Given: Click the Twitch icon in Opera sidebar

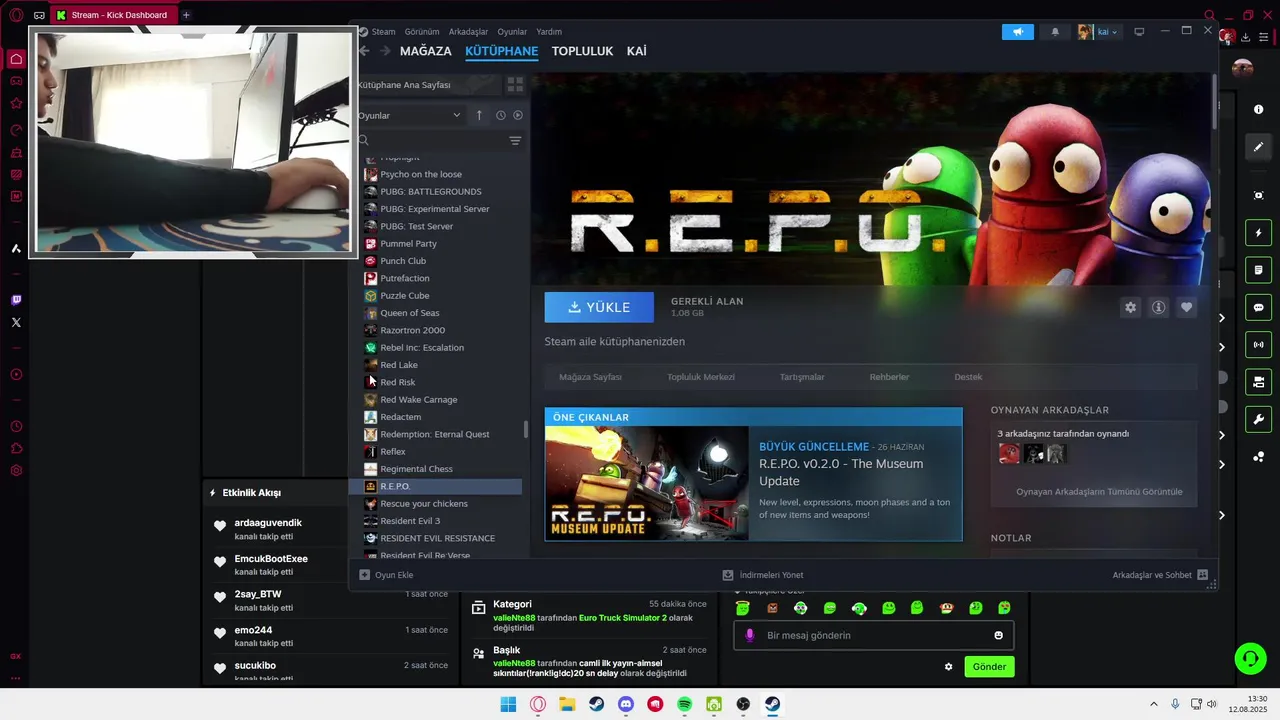Looking at the screenshot, I should pos(16,300).
